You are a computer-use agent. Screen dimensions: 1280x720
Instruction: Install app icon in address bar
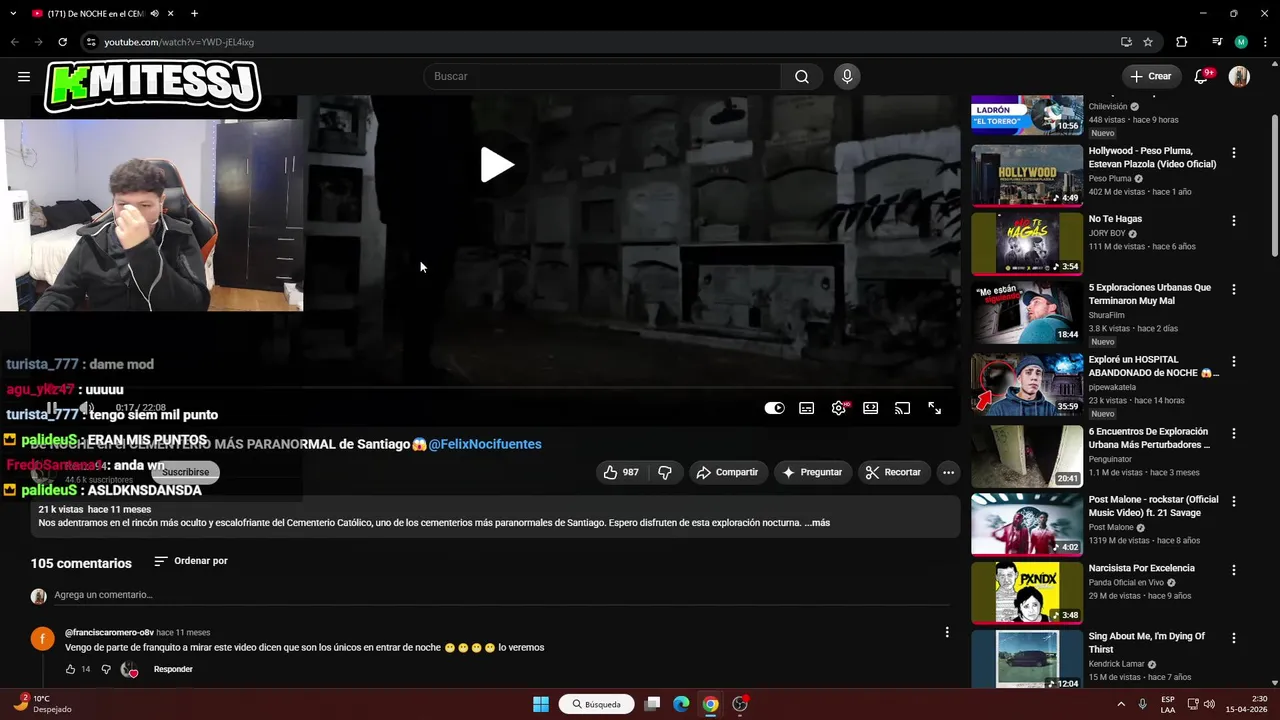coord(1126,42)
